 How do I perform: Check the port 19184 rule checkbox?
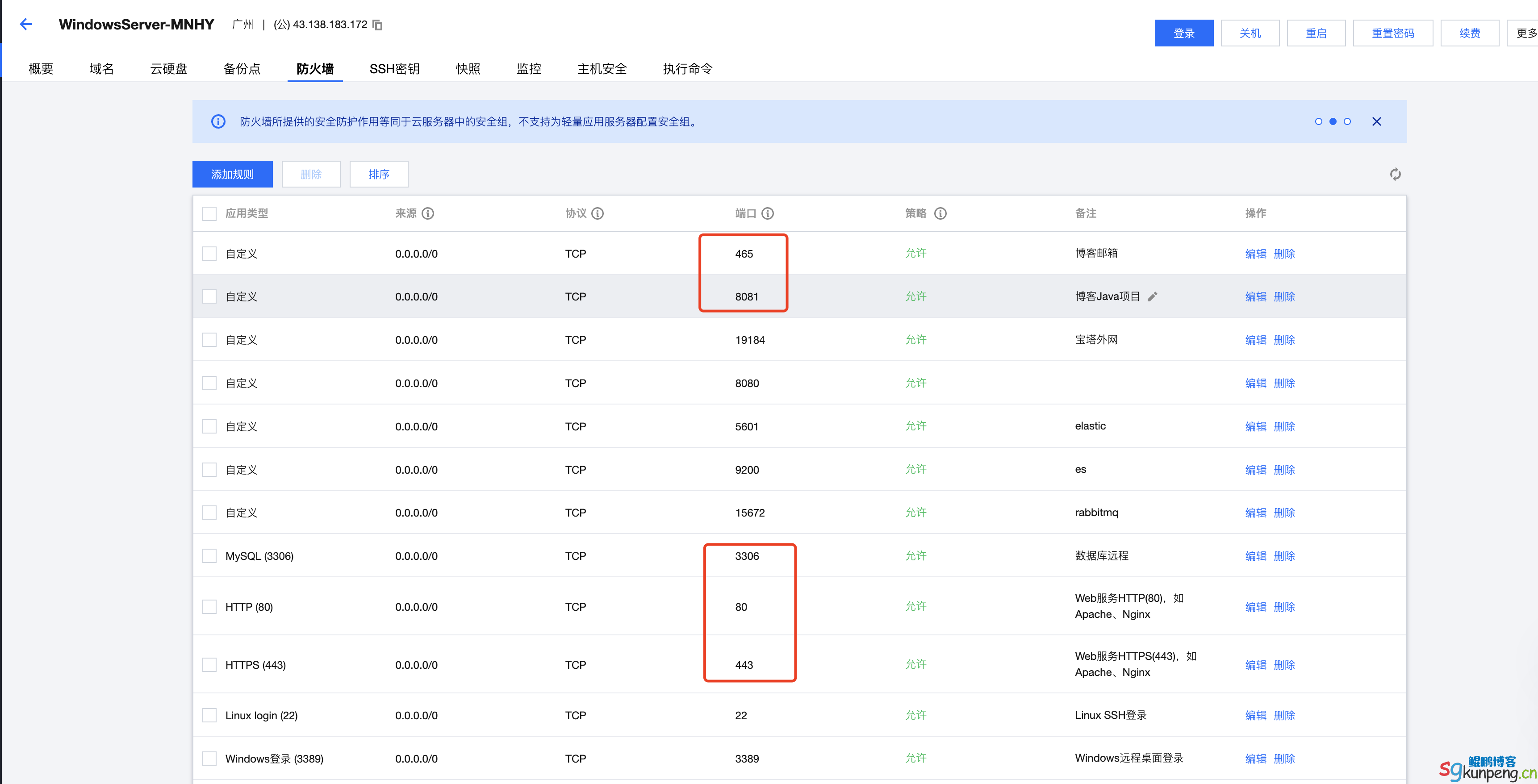(x=209, y=340)
